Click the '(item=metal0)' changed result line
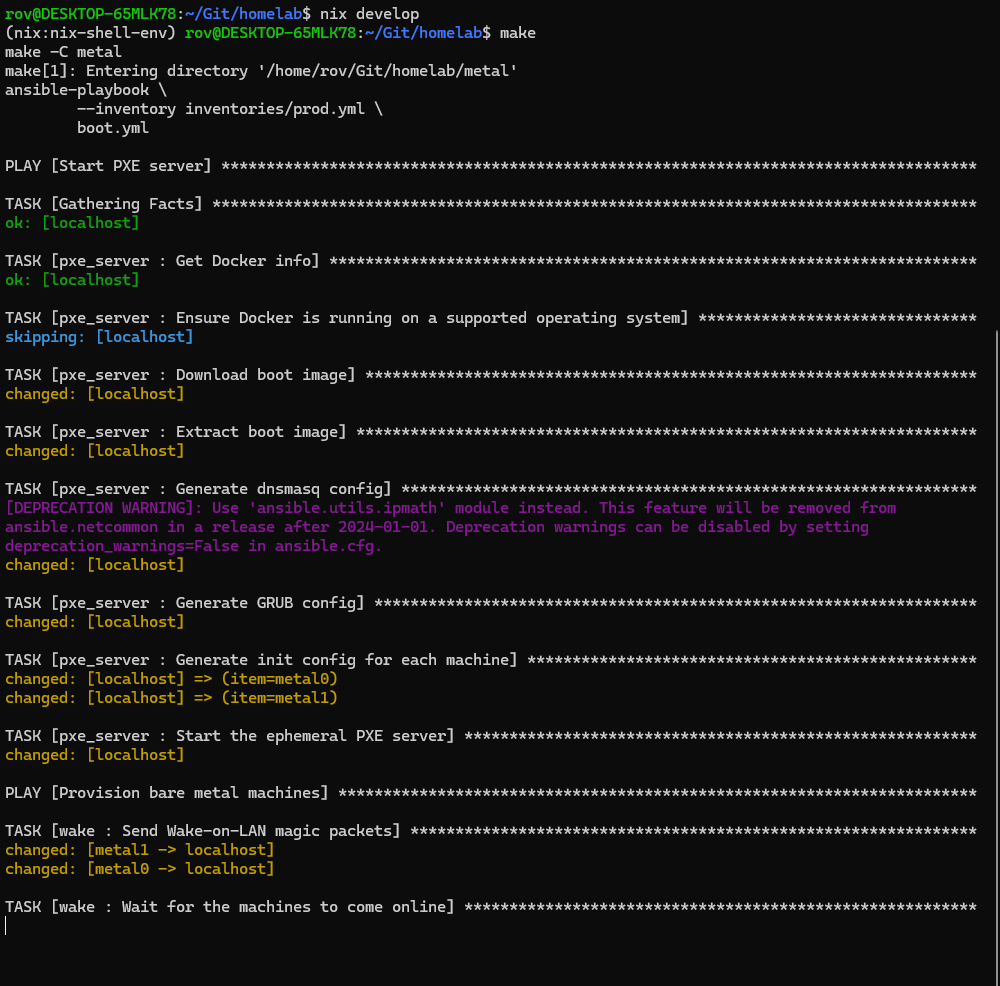 (x=281, y=678)
